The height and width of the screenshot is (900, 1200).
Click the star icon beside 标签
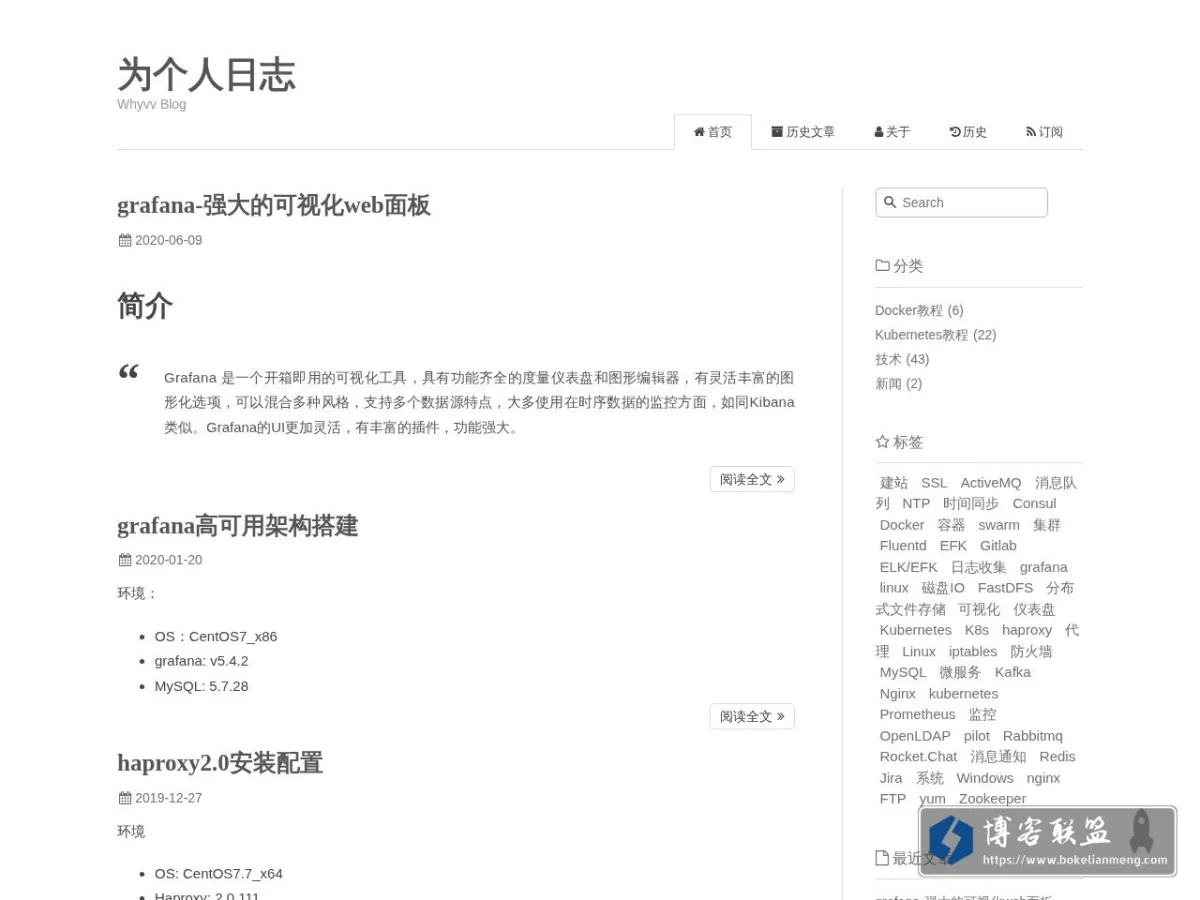pyautogui.click(x=882, y=441)
